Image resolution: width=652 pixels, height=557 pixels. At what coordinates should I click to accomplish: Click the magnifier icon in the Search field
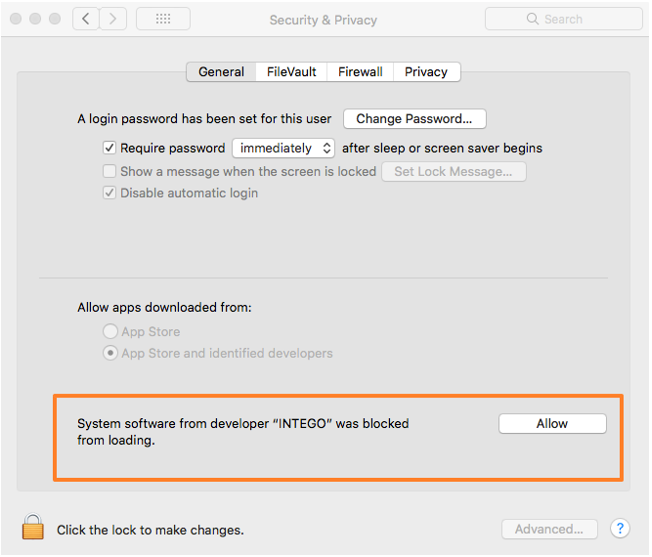pyautogui.click(x=532, y=19)
